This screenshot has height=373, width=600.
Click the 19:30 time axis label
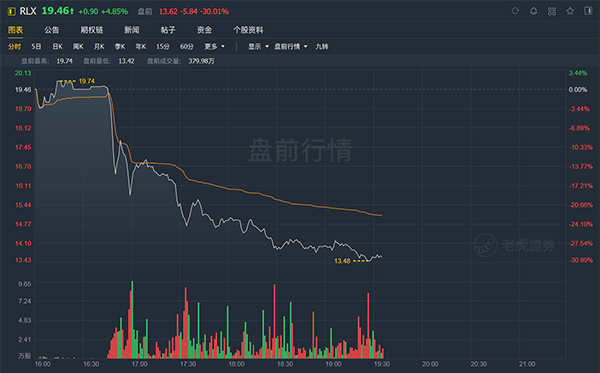(382, 364)
